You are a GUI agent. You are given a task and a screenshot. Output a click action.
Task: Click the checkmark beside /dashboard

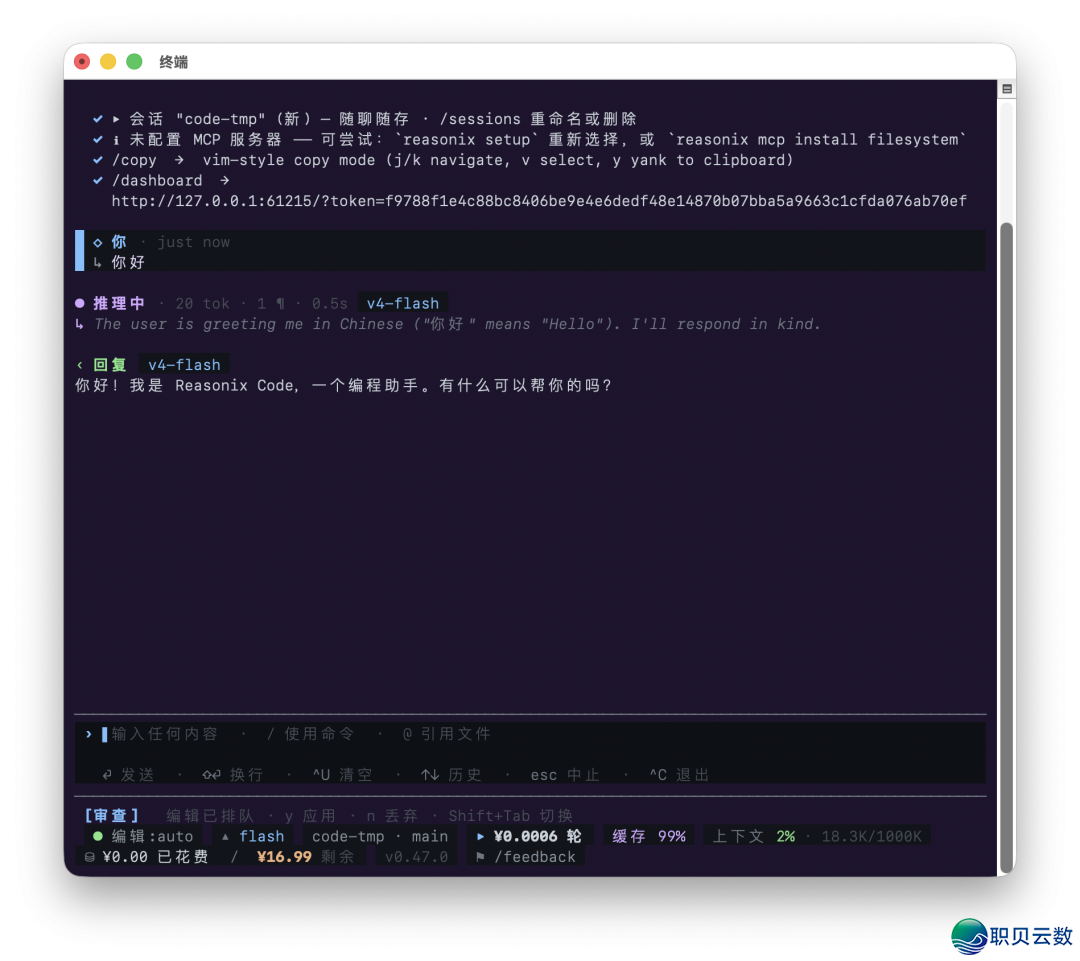[x=98, y=180]
